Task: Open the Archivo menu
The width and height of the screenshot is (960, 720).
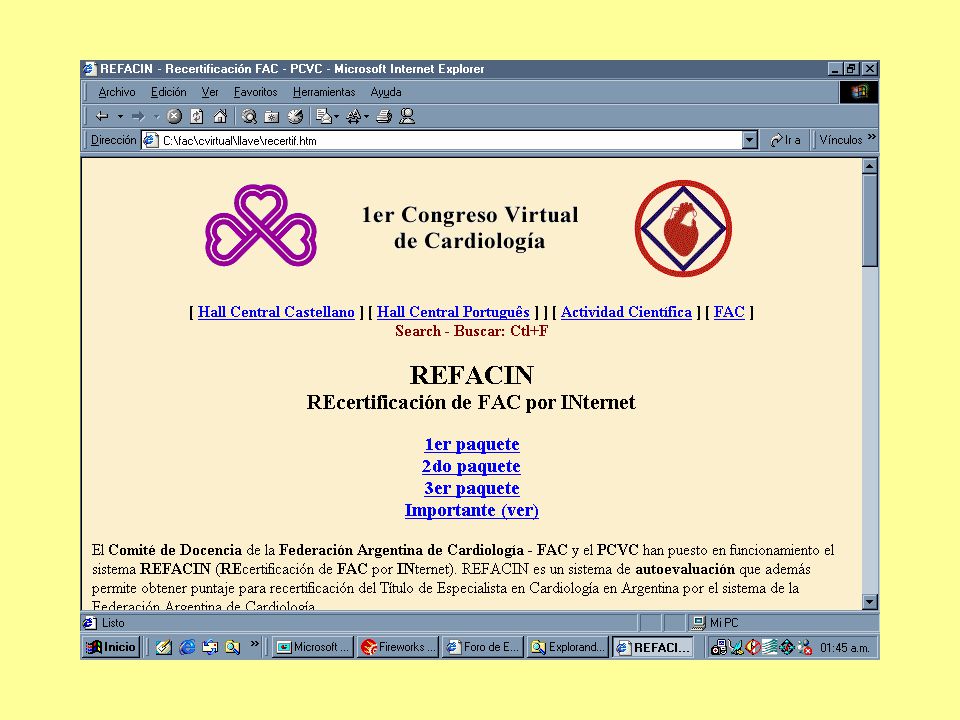Action: click(x=117, y=92)
